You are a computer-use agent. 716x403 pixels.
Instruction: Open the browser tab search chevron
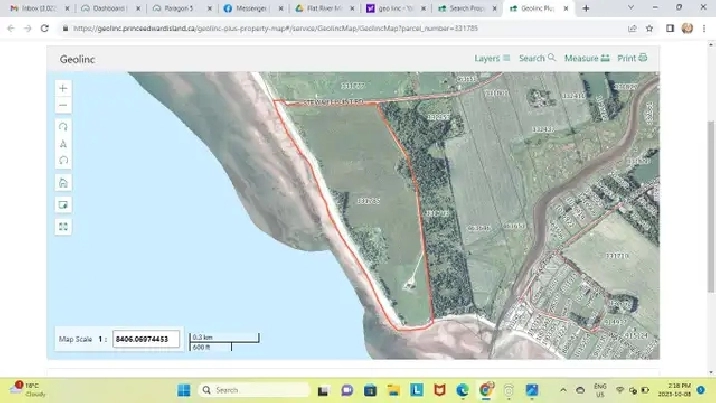pos(631,8)
